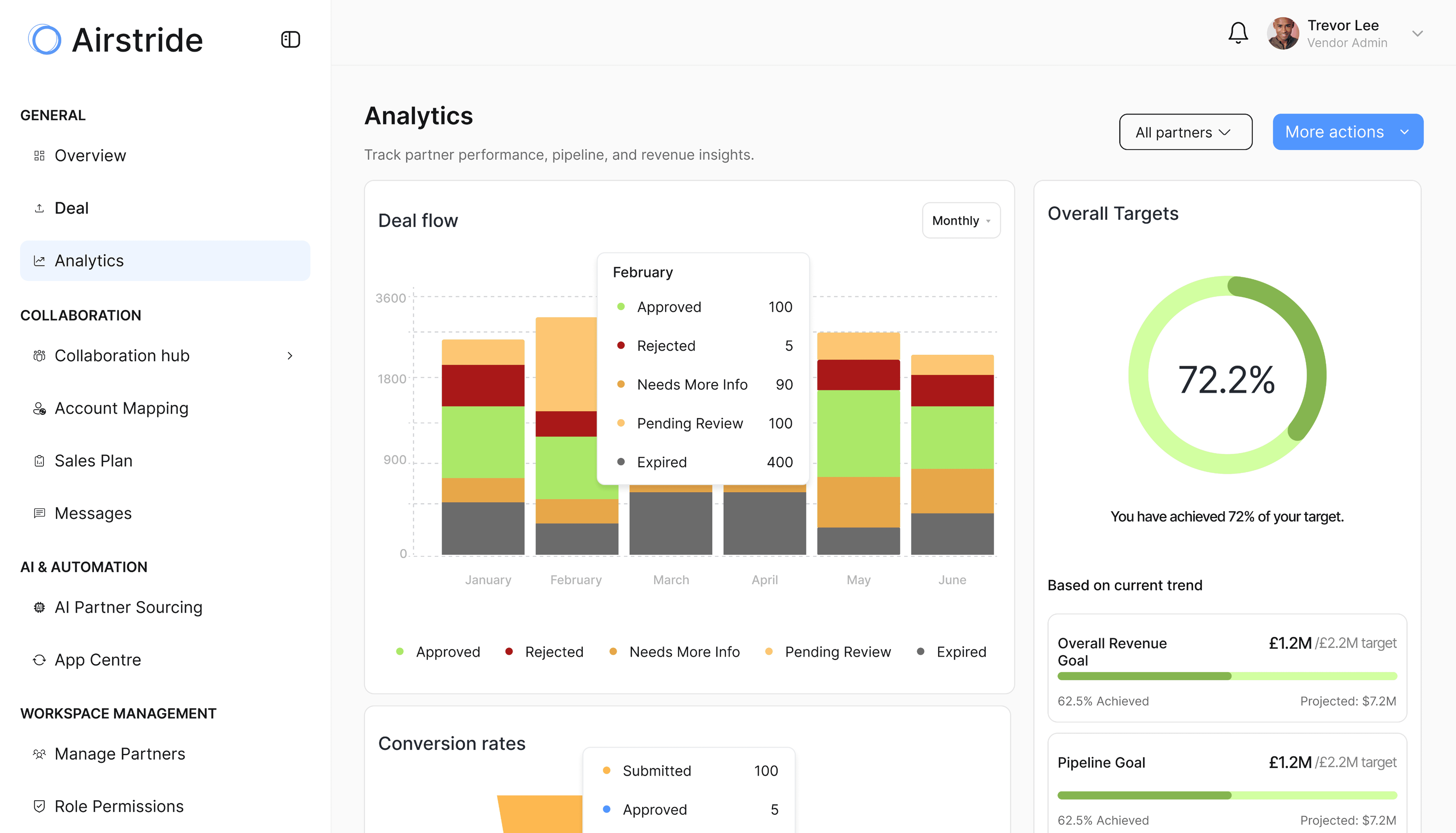Click the App Centre refresh icon
The image size is (1456, 833).
(39, 660)
